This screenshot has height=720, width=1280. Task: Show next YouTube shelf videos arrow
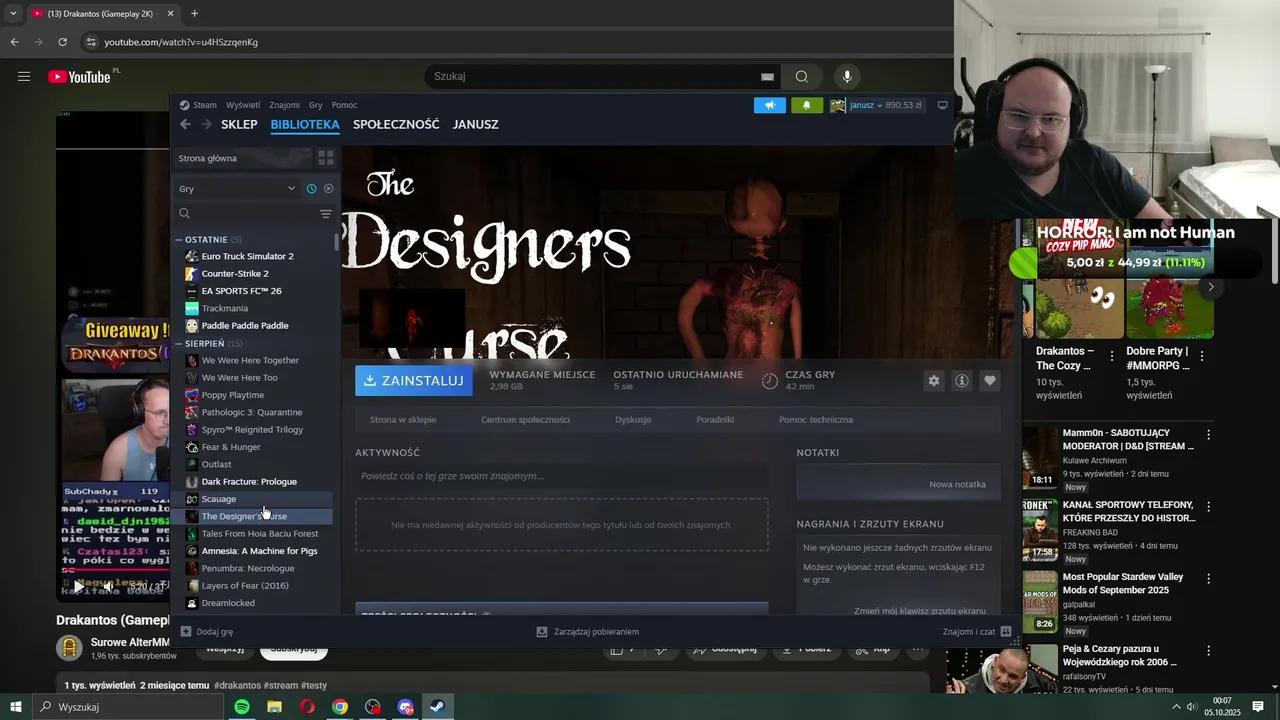1210,287
